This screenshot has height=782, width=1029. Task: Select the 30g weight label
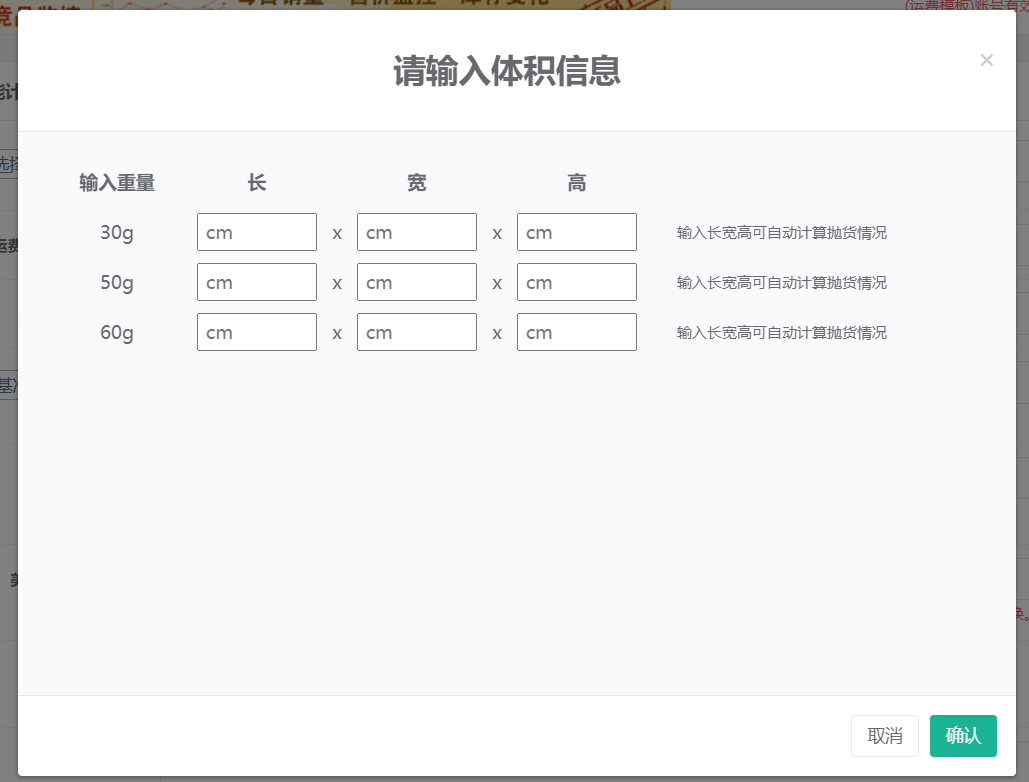click(x=117, y=233)
